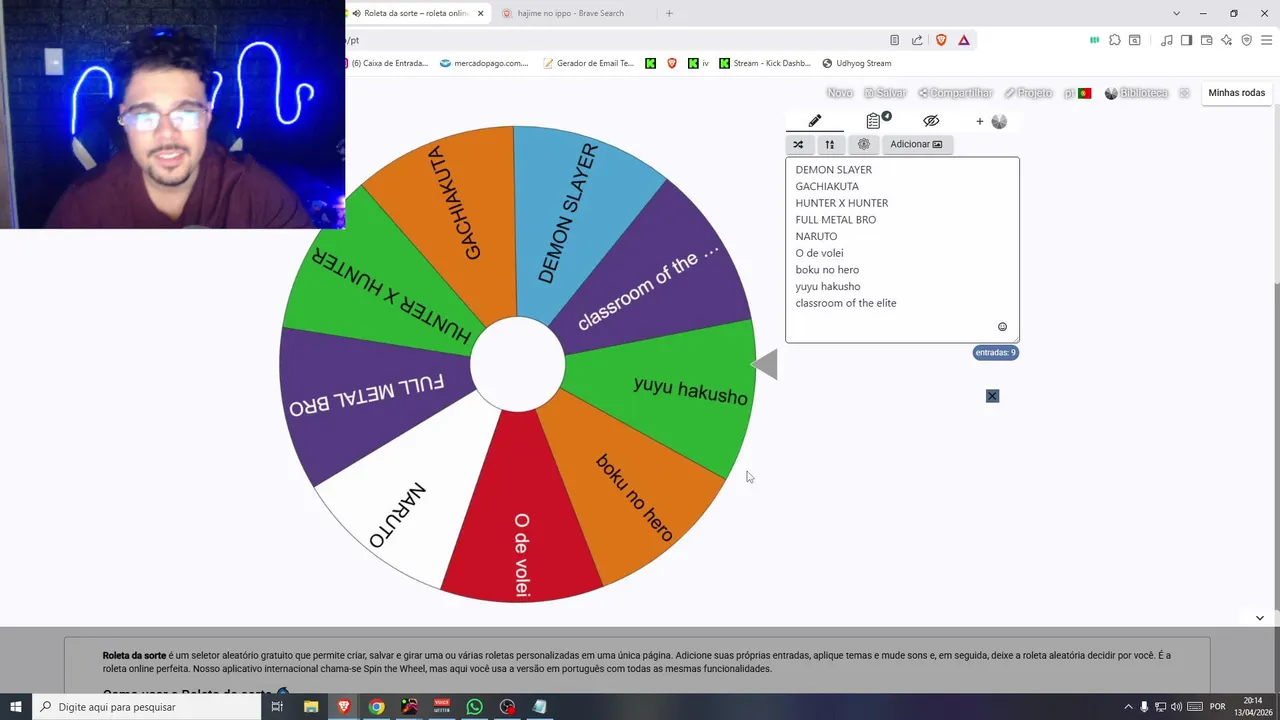Close the Roleta da sorte tab
This screenshot has width=1280, height=720.
click(481, 13)
